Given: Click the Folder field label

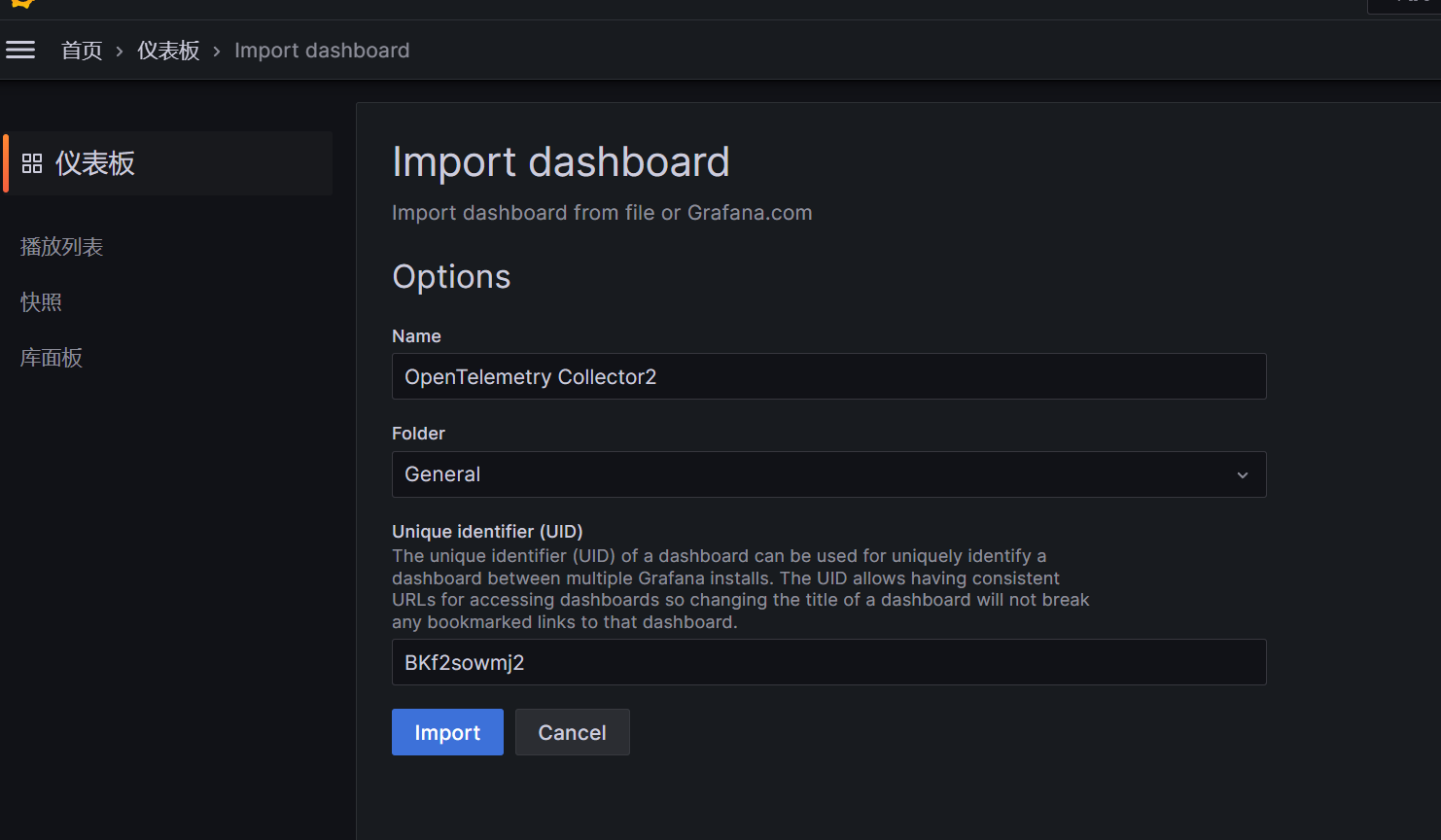Looking at the screenshot, I should tap(418, 434).
